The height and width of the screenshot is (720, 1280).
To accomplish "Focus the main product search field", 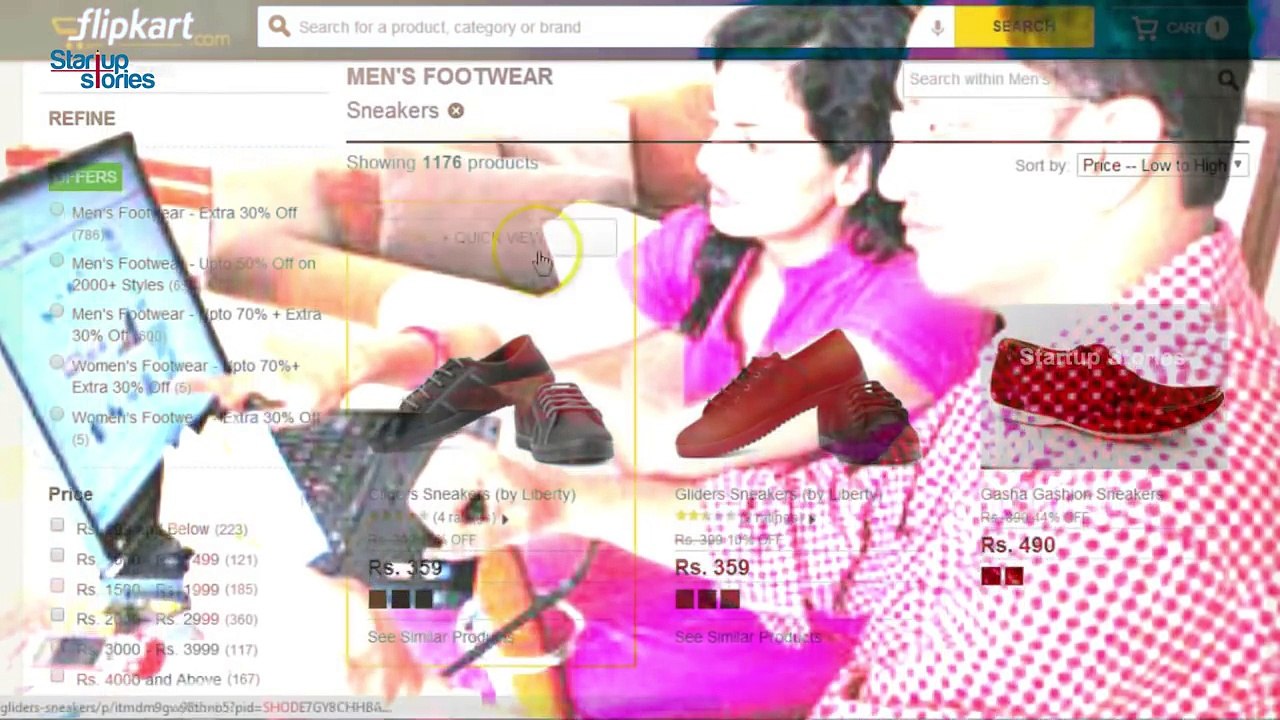I will coord(605,27).
